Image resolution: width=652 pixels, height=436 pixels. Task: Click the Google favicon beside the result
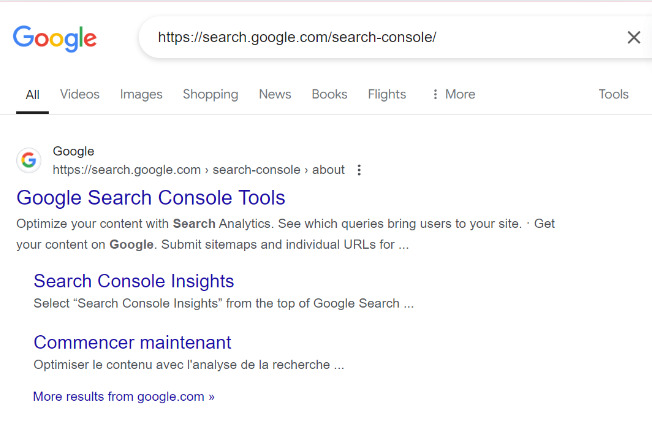click(28, 160)
